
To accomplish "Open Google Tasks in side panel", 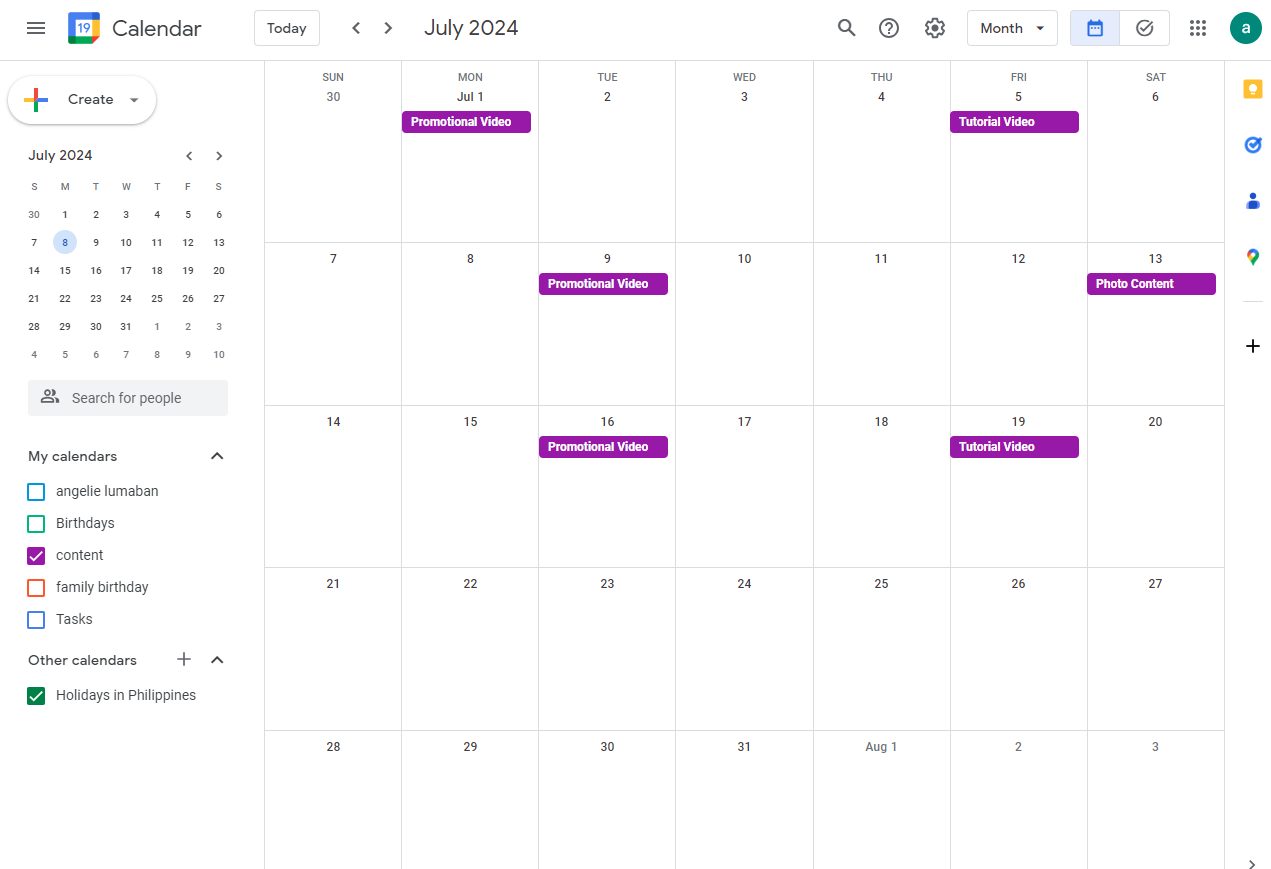I will click(1253, 145).
